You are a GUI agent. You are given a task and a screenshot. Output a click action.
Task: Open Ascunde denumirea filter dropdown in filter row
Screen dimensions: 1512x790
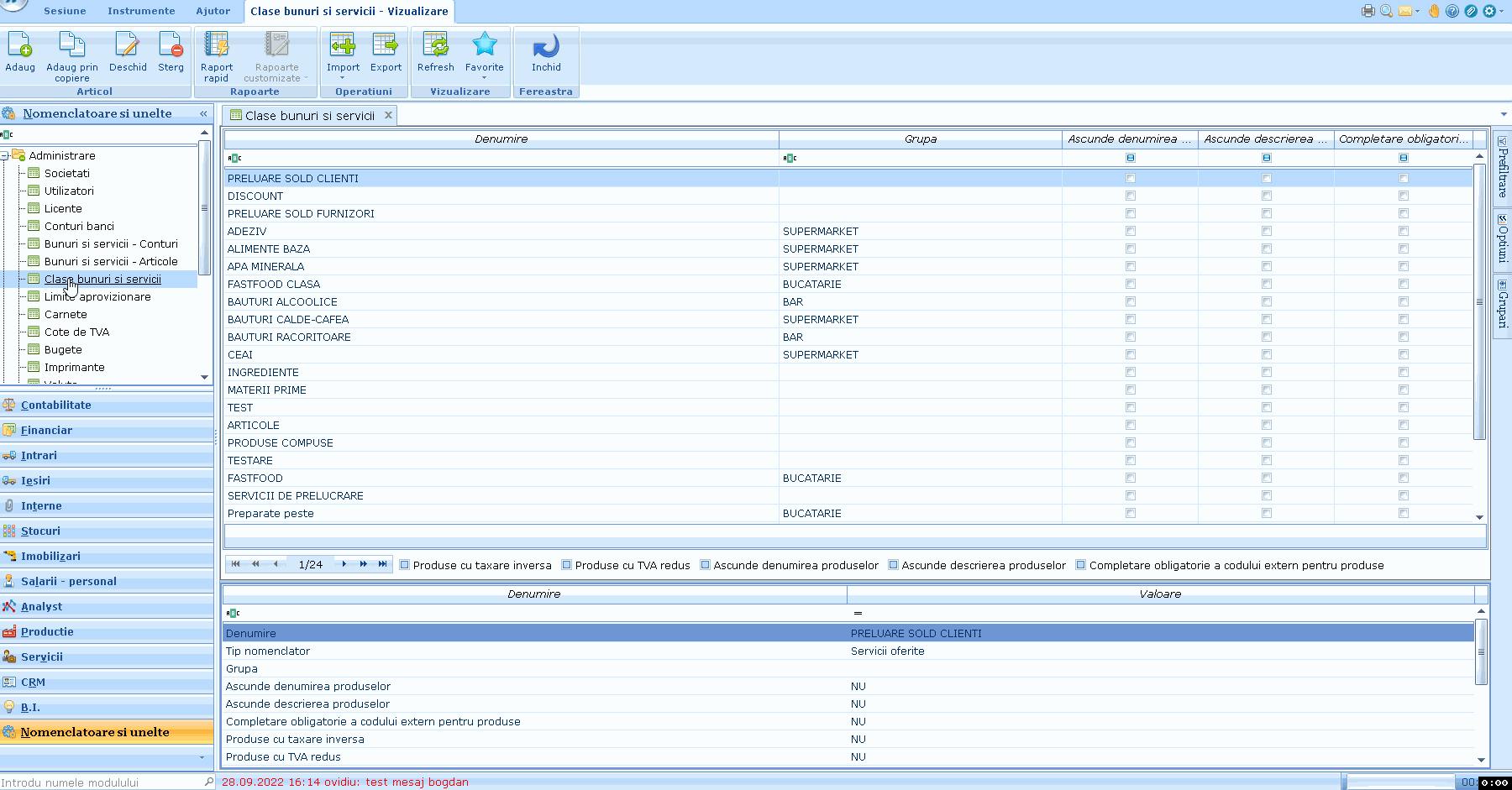[x=1131, y=158]
